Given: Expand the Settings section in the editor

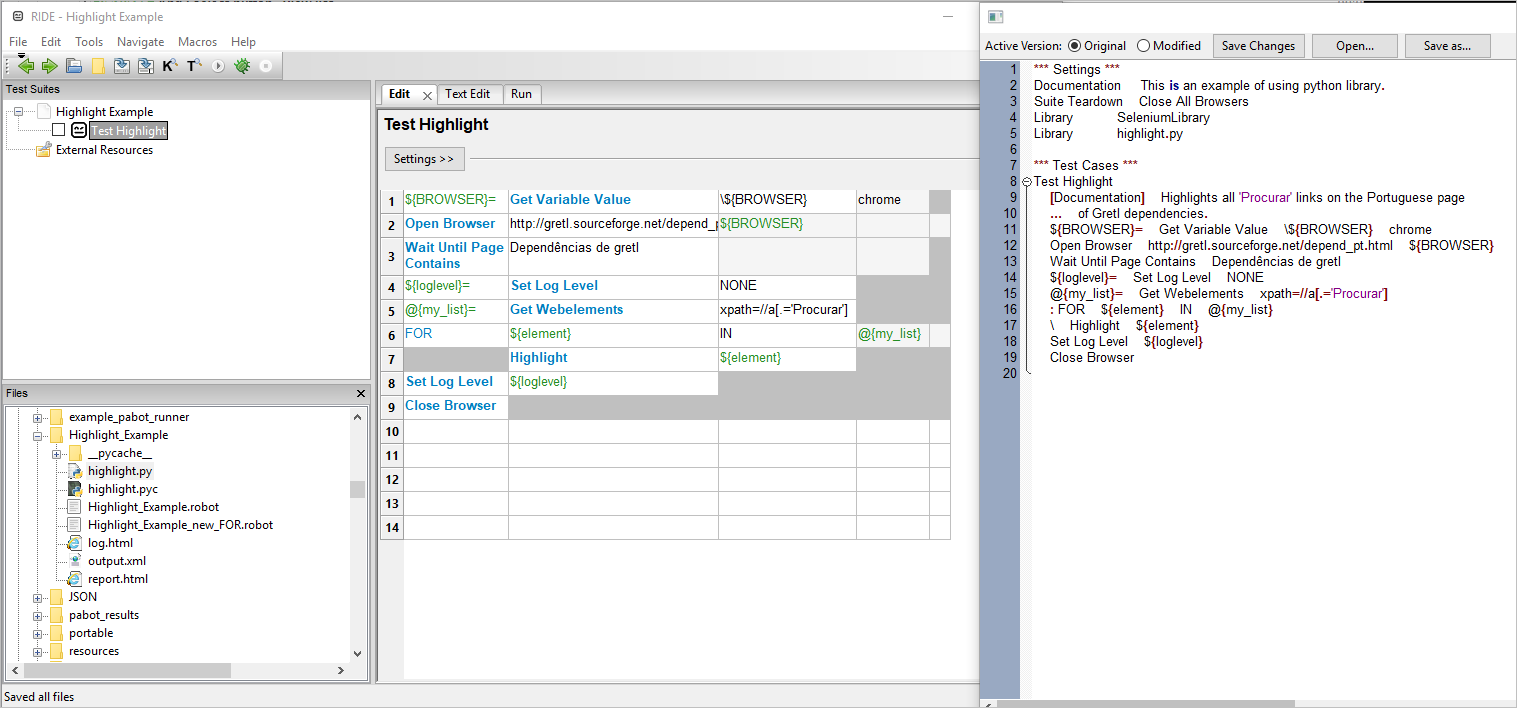Looking at the screenshot, I should pos(424,158).
